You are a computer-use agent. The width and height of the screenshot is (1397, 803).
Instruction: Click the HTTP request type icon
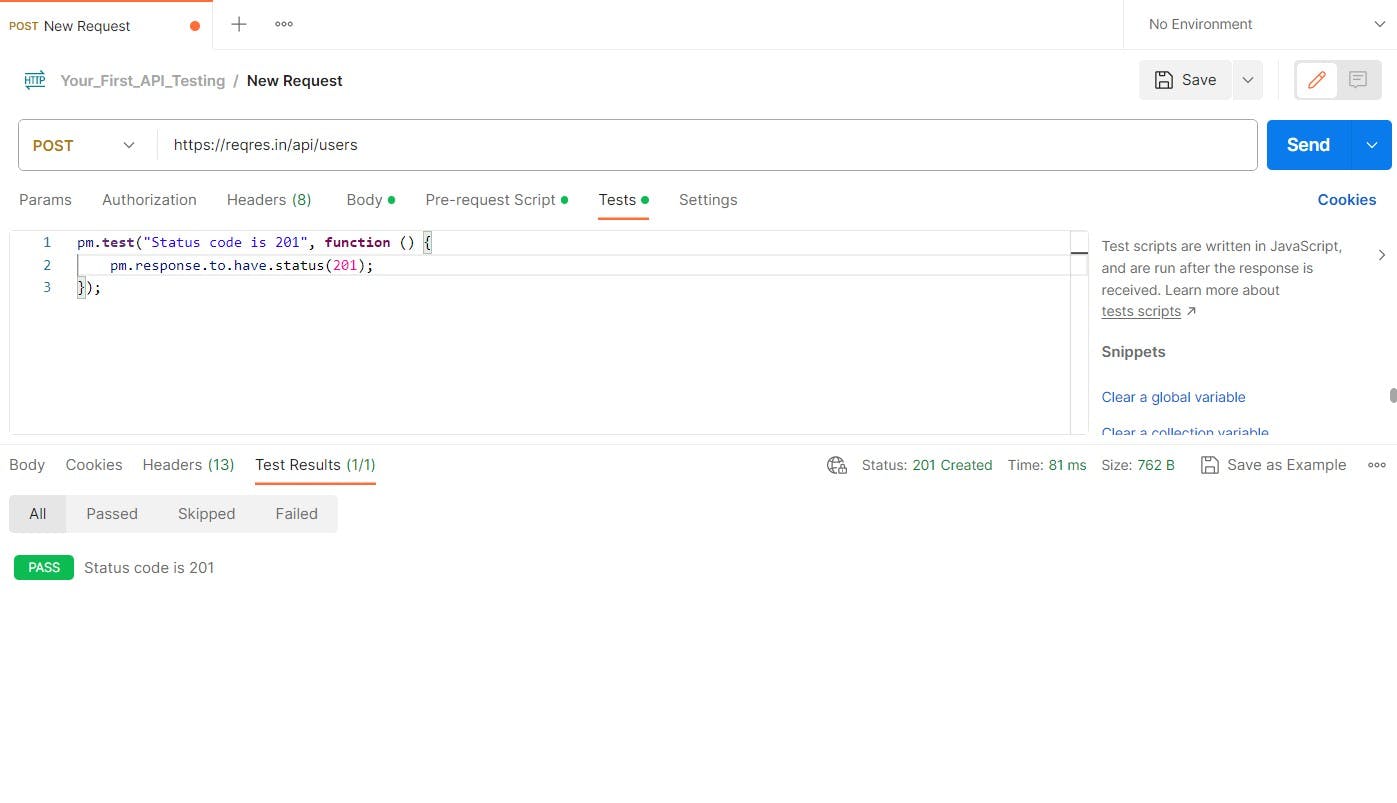pos(35,81)
